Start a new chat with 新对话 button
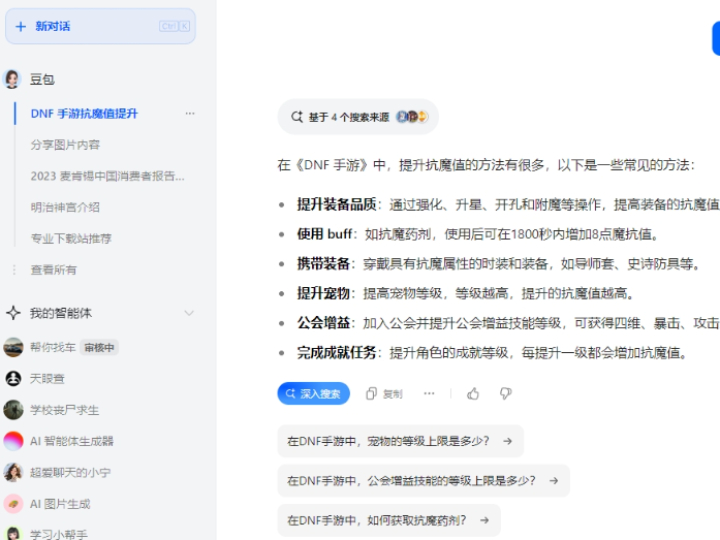 pos(100,26)
